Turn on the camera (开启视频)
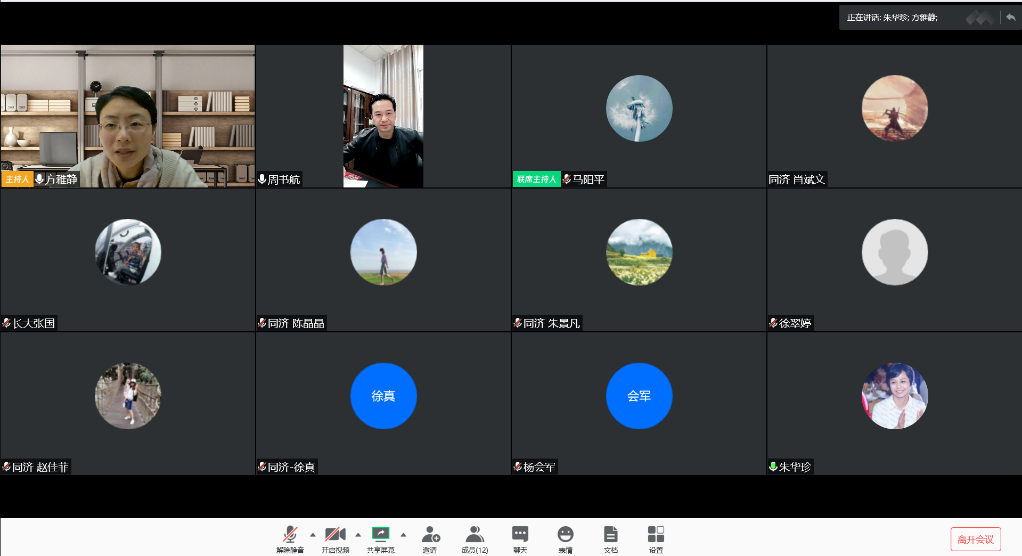 tap(335, 537)
